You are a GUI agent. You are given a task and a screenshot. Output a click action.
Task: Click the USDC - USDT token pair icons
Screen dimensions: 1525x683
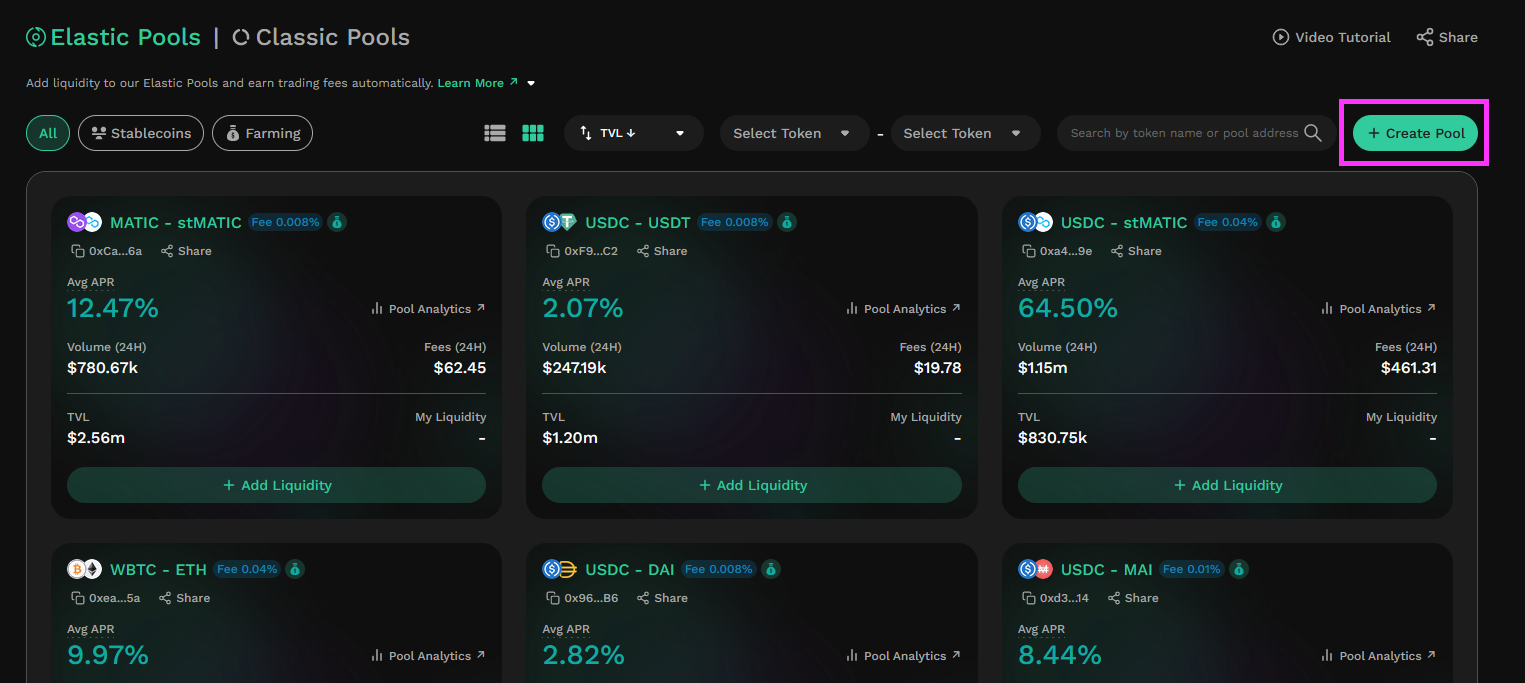(560, 222)
